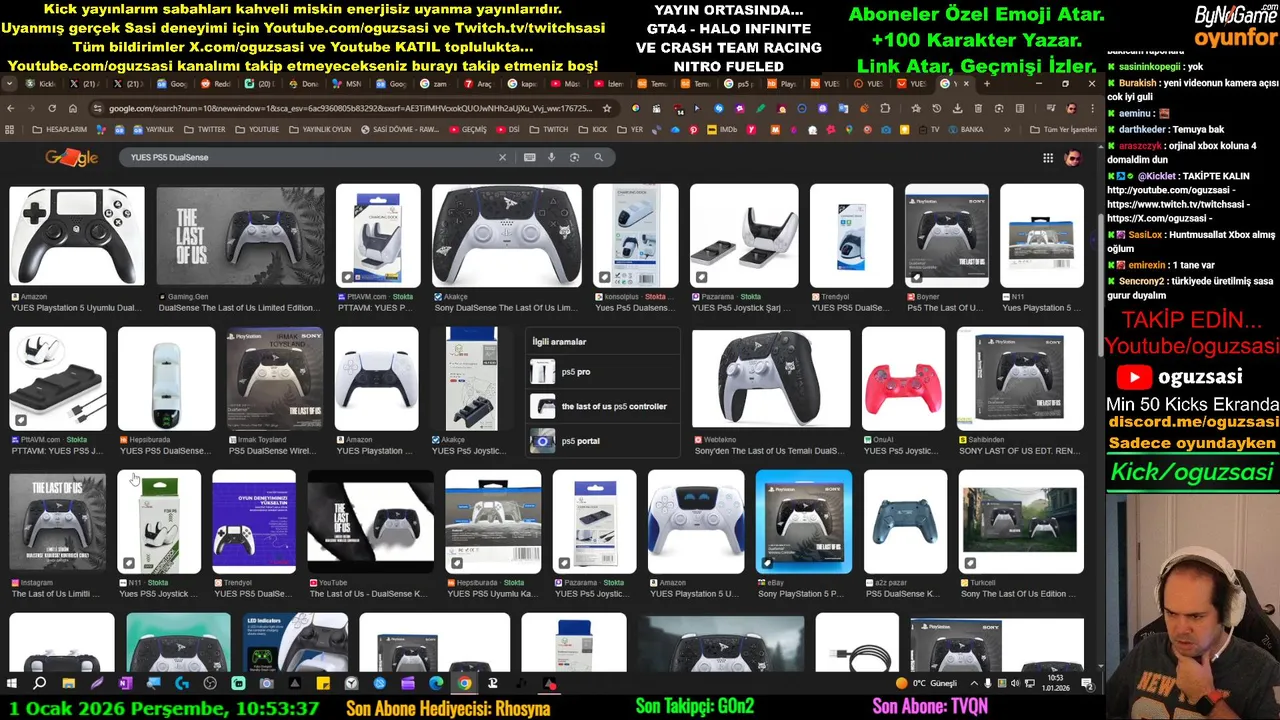Open YAYINLIK bookmarks folder
Viewport: 1280px width, 720px height.
tap(152, 129)
